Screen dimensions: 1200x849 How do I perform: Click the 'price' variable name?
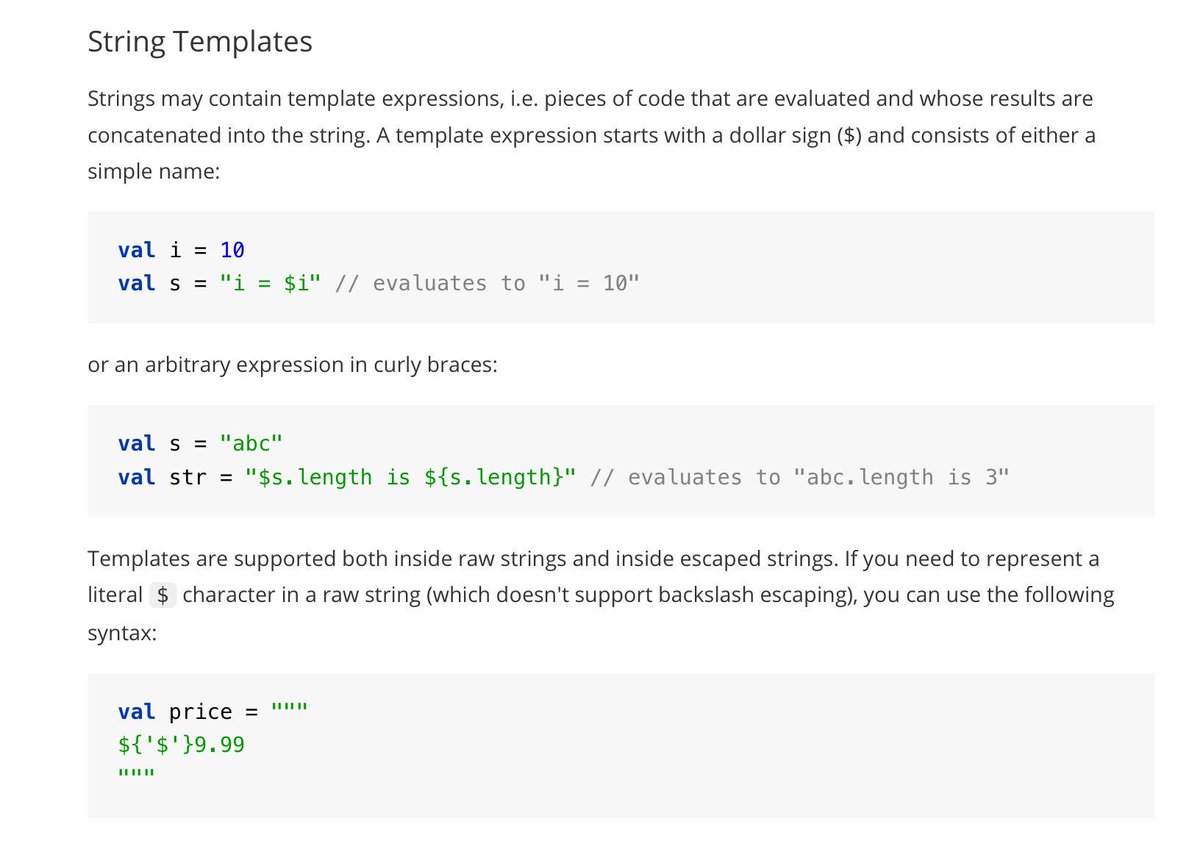click(x=200, y=712)
